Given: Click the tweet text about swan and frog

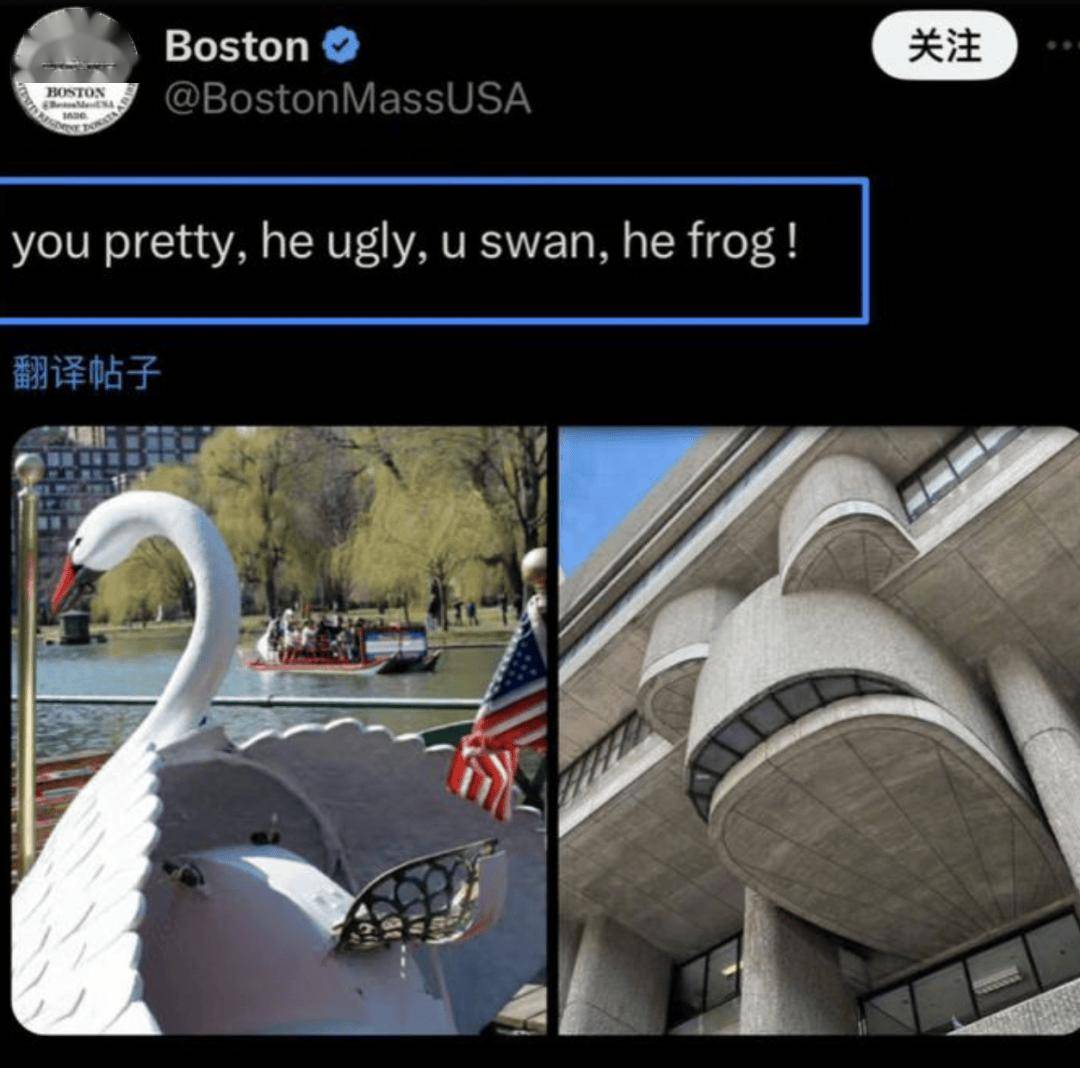Looking at the screenshot, I should [x=405, y=243].
